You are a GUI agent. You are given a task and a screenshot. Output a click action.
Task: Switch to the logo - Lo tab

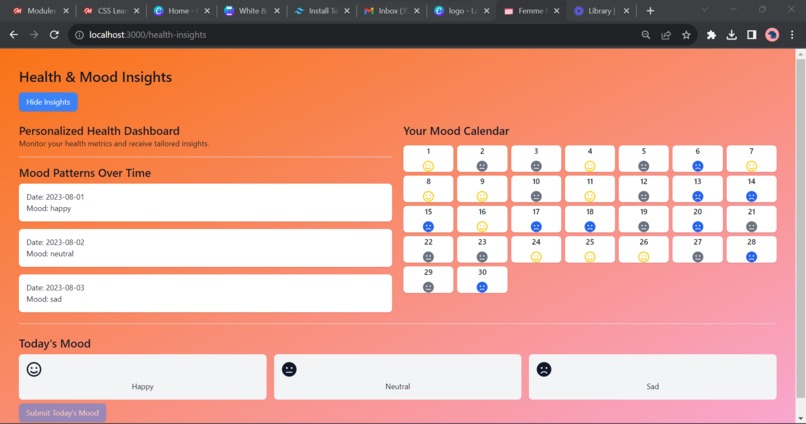point(461,11)
